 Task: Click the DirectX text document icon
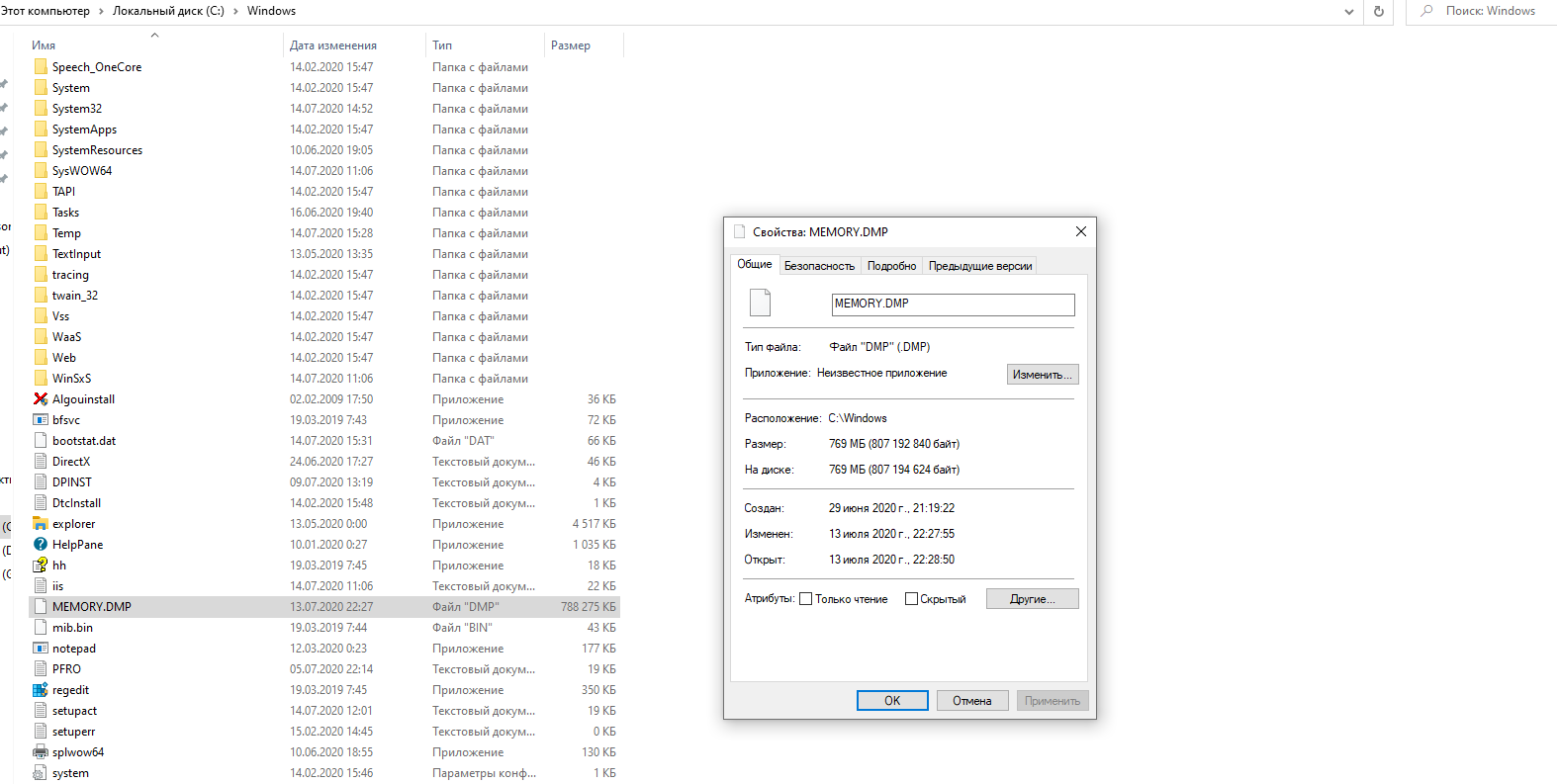tap(41, 462)
